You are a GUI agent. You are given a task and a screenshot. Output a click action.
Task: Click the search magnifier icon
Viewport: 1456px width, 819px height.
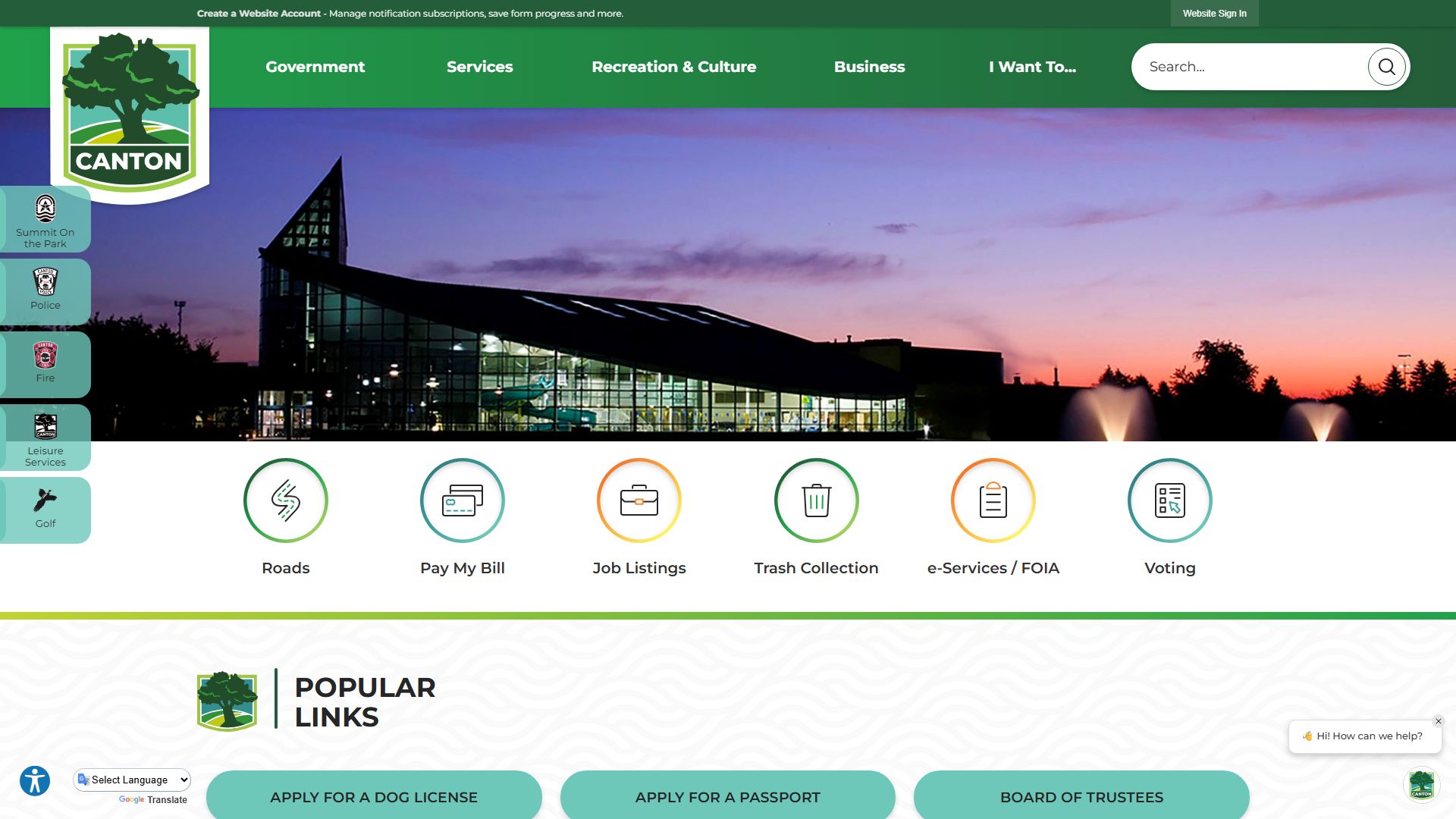pos(1386,66)
